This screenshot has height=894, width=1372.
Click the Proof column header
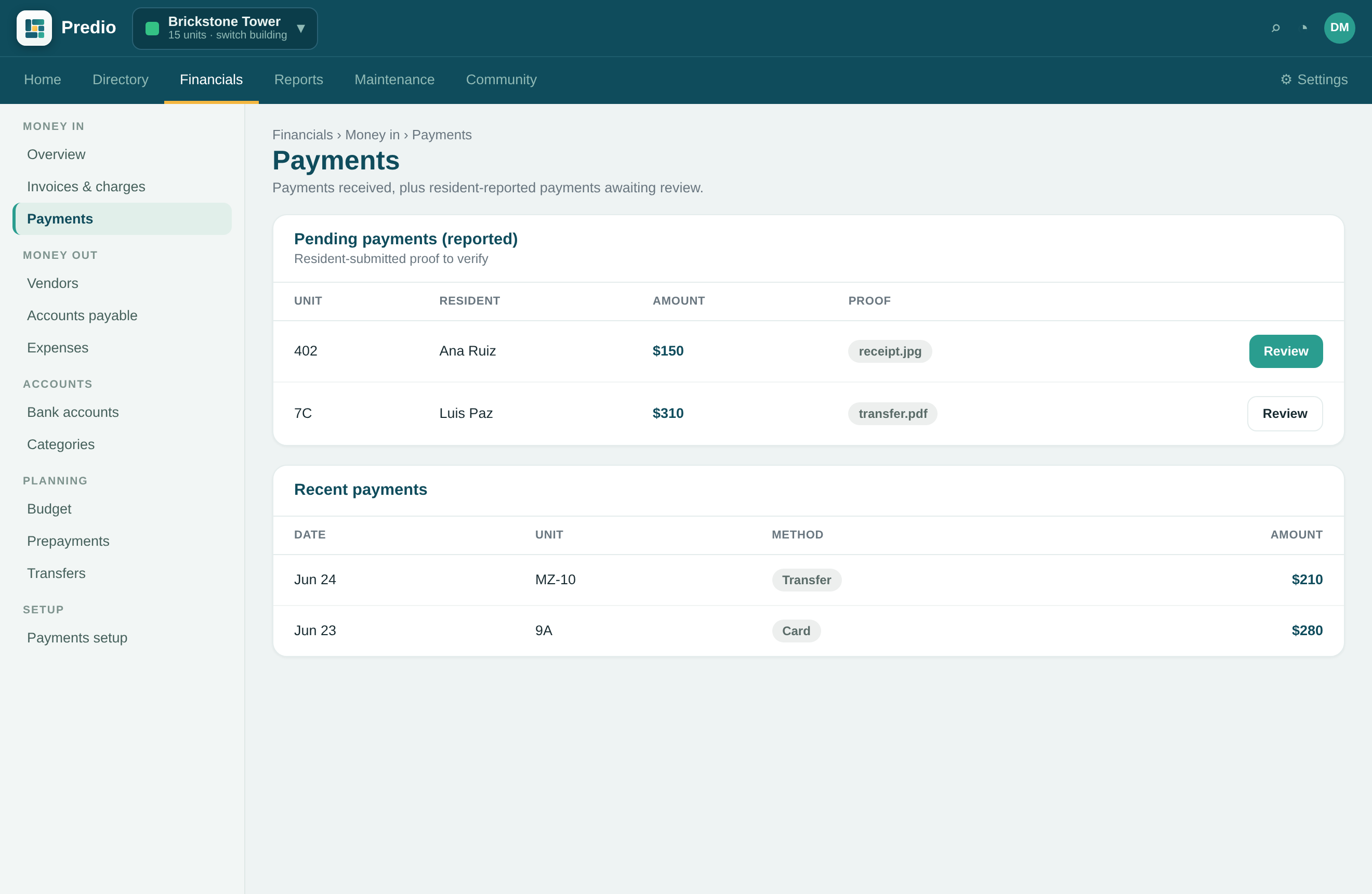[x=869, y=301]
